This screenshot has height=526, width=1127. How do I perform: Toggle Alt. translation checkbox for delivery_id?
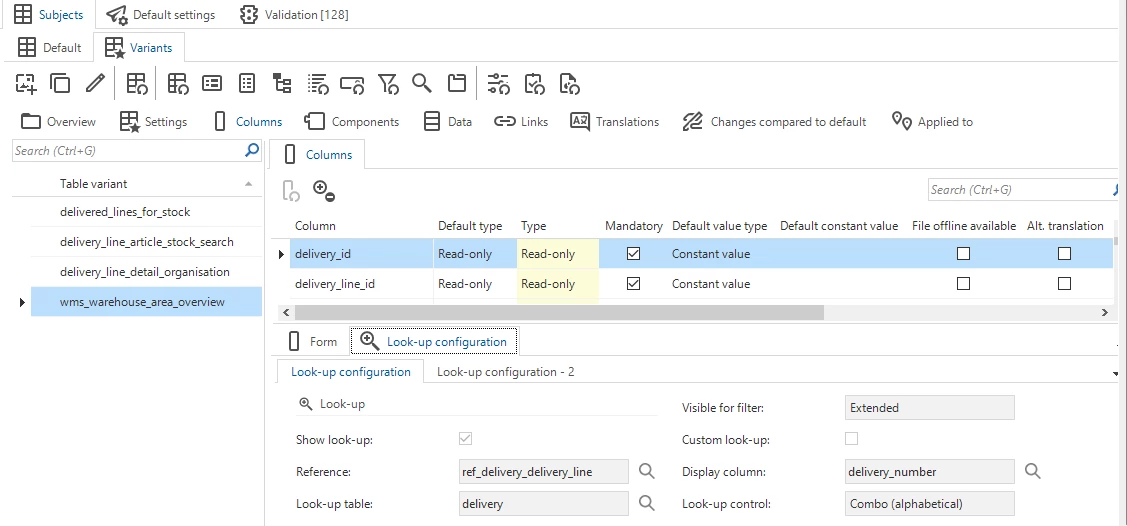(1064, 254)
